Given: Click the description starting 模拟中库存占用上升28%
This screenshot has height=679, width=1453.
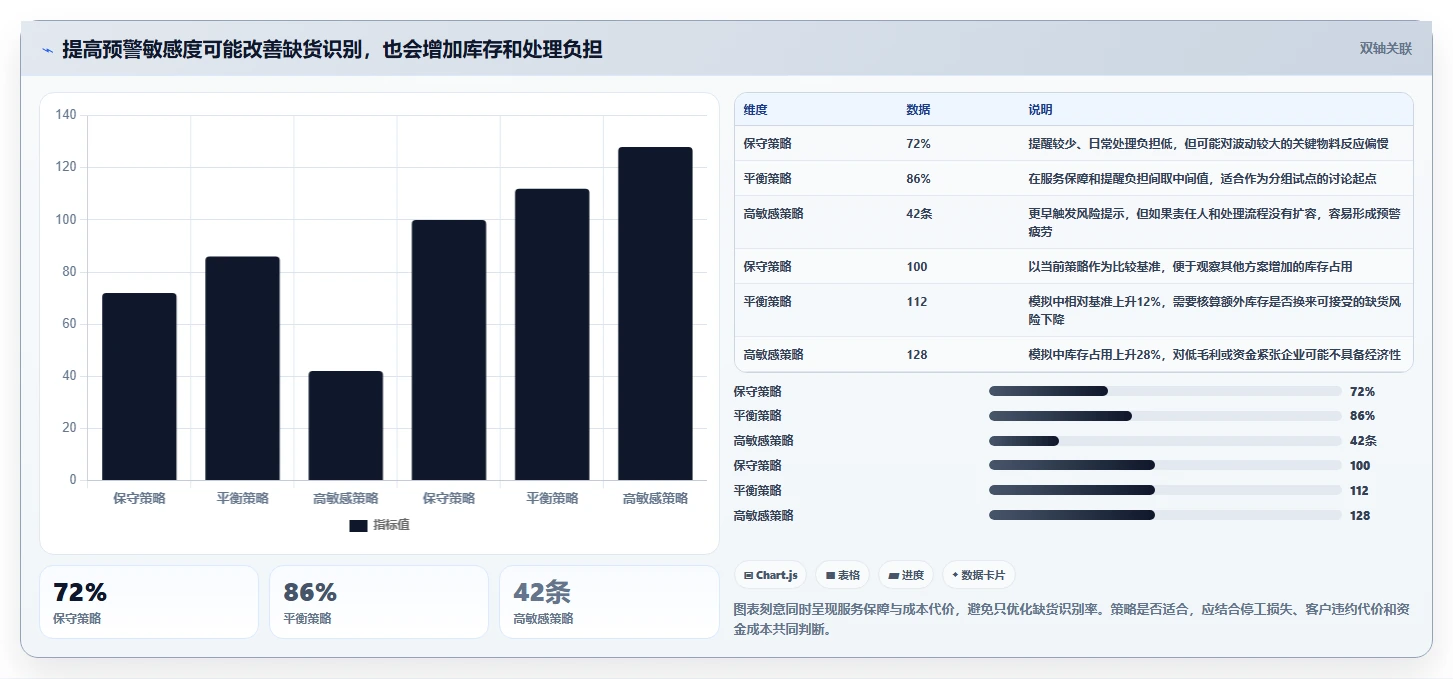Looking at the screenshot, I should (1214, 355).
